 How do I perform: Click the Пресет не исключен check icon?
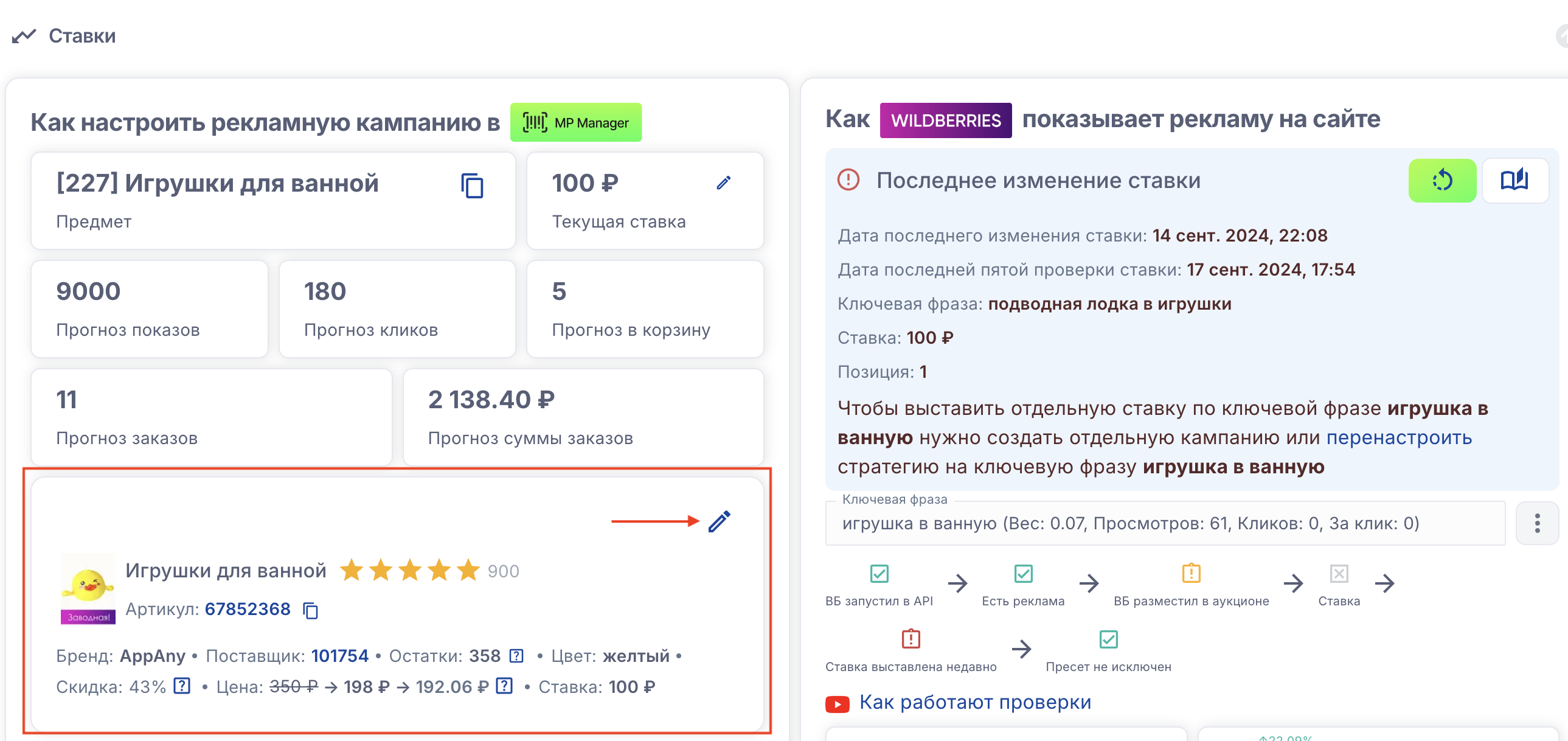tap(1108, 639)
